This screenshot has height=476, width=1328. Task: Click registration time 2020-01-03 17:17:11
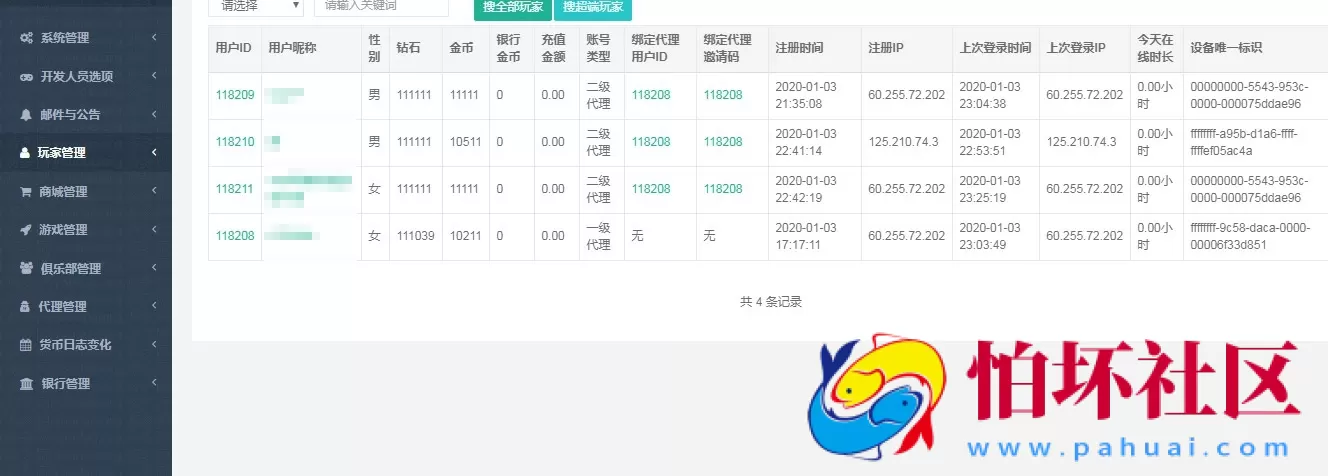coord(806,236)
